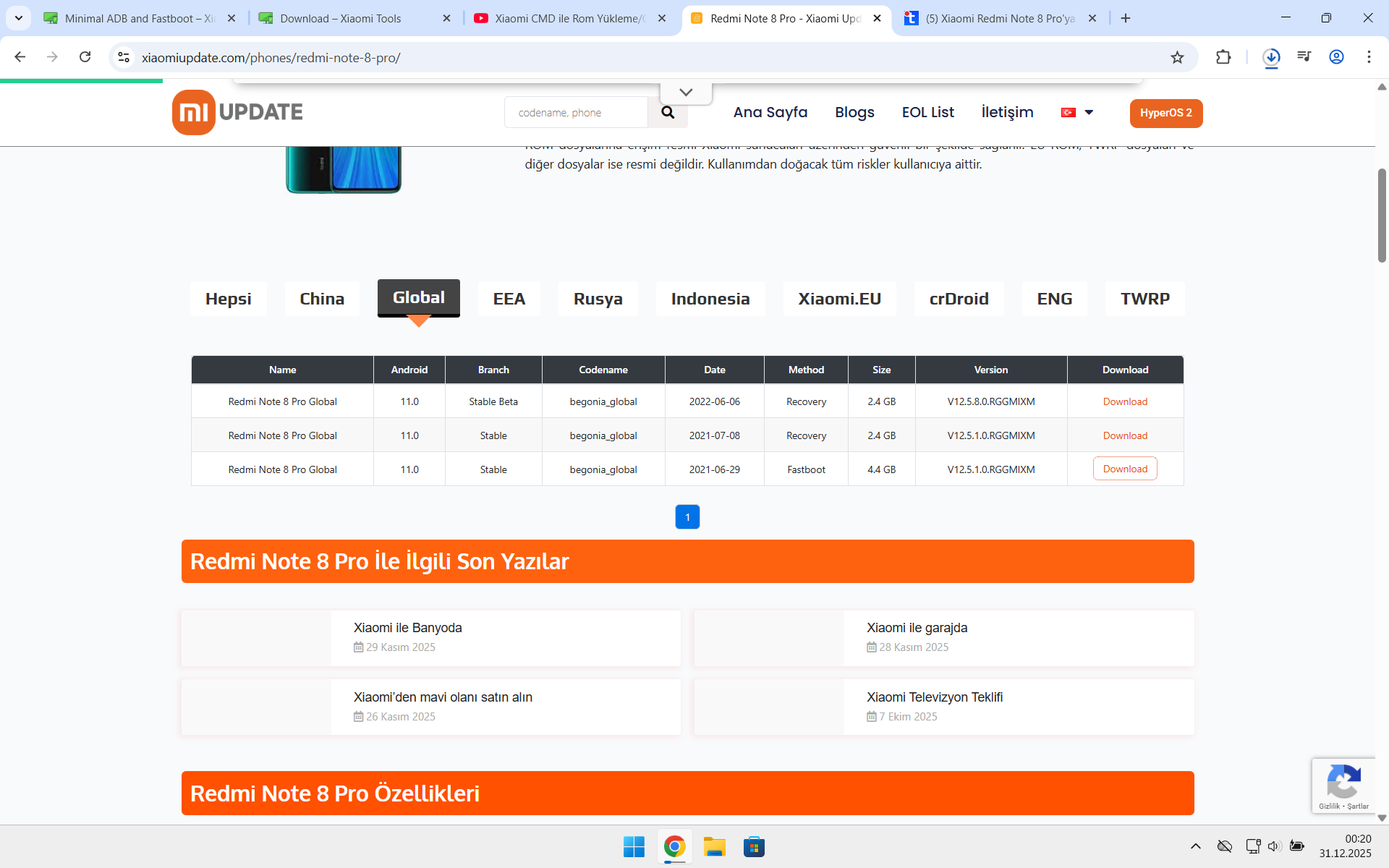Click the reCAPTCHA Gizlilik privacy link
Image resolution: width=1389 pixels, height=868 pixels.
click(x=1330, y=806)
